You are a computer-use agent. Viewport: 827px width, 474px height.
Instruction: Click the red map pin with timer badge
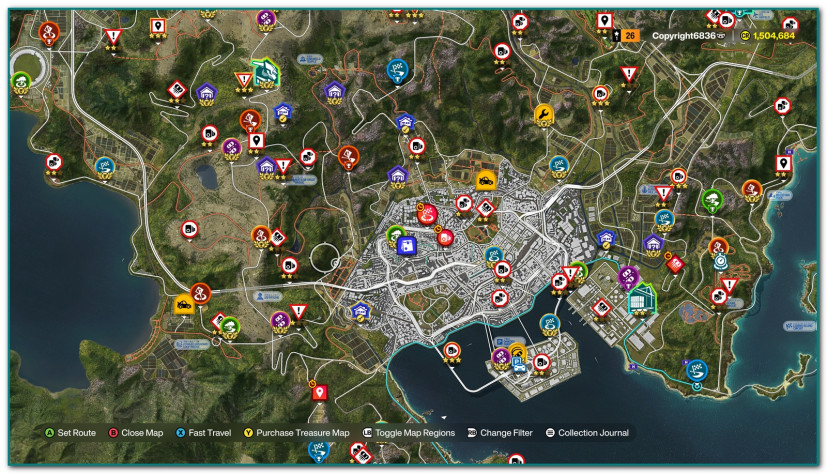pos(319,393)
